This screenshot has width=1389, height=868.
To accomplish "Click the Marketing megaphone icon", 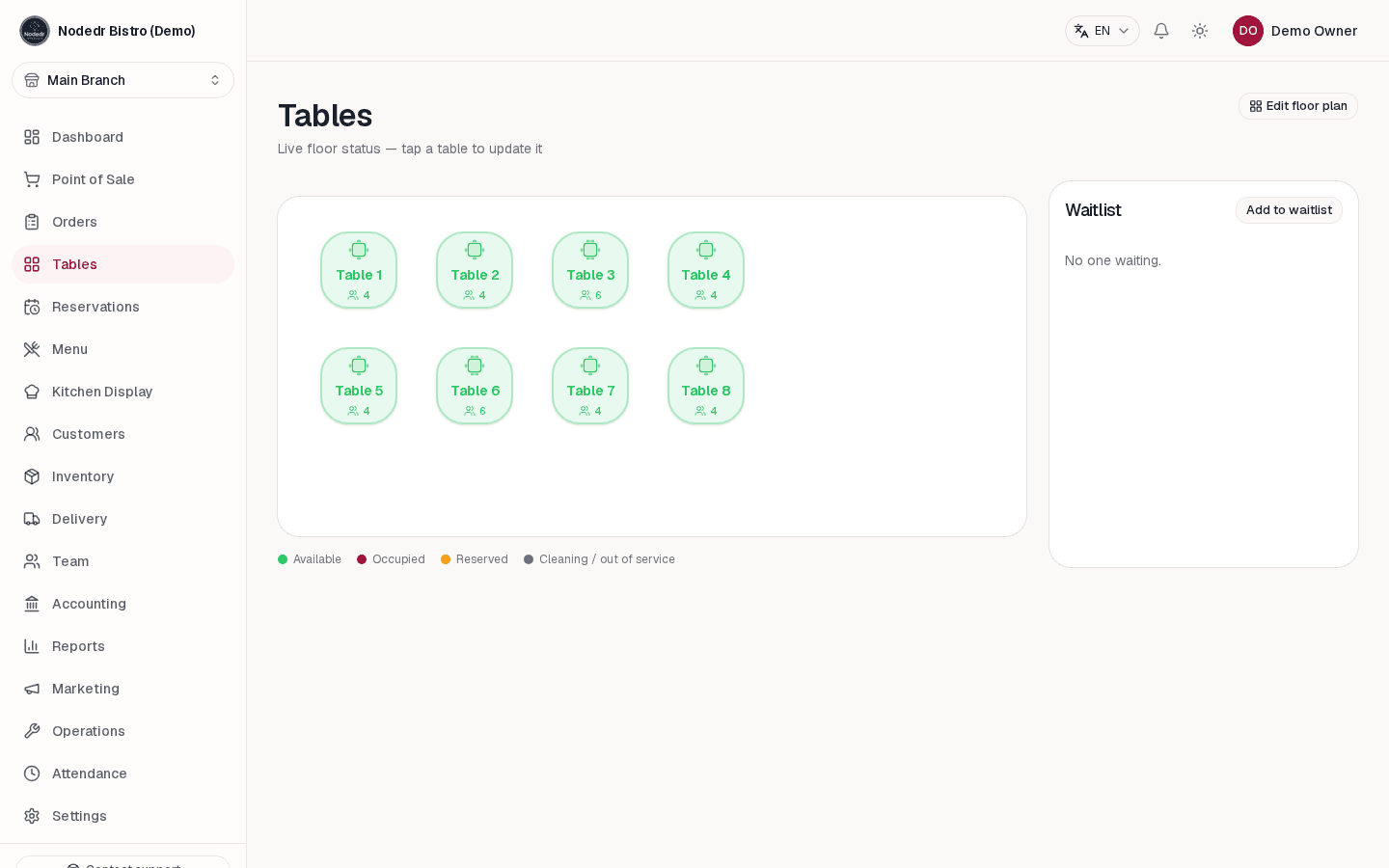I will coord(32,689).
